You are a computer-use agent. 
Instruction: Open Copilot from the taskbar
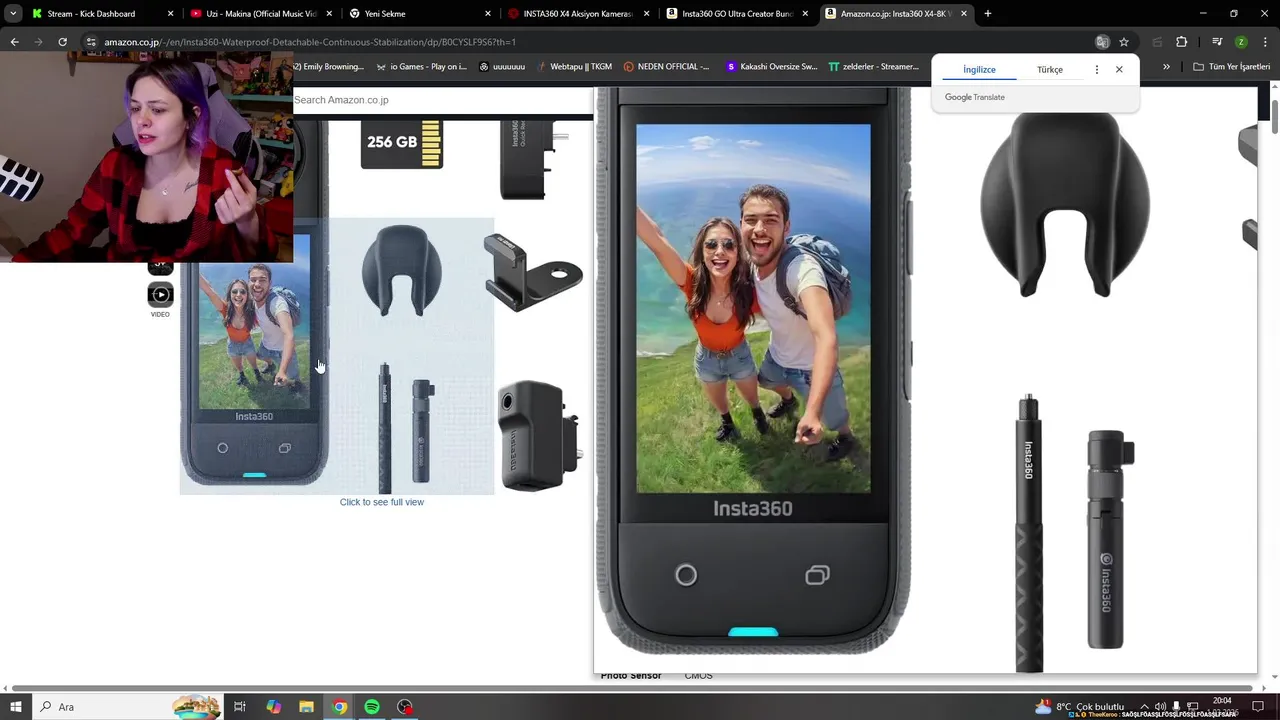click(274, 707)
